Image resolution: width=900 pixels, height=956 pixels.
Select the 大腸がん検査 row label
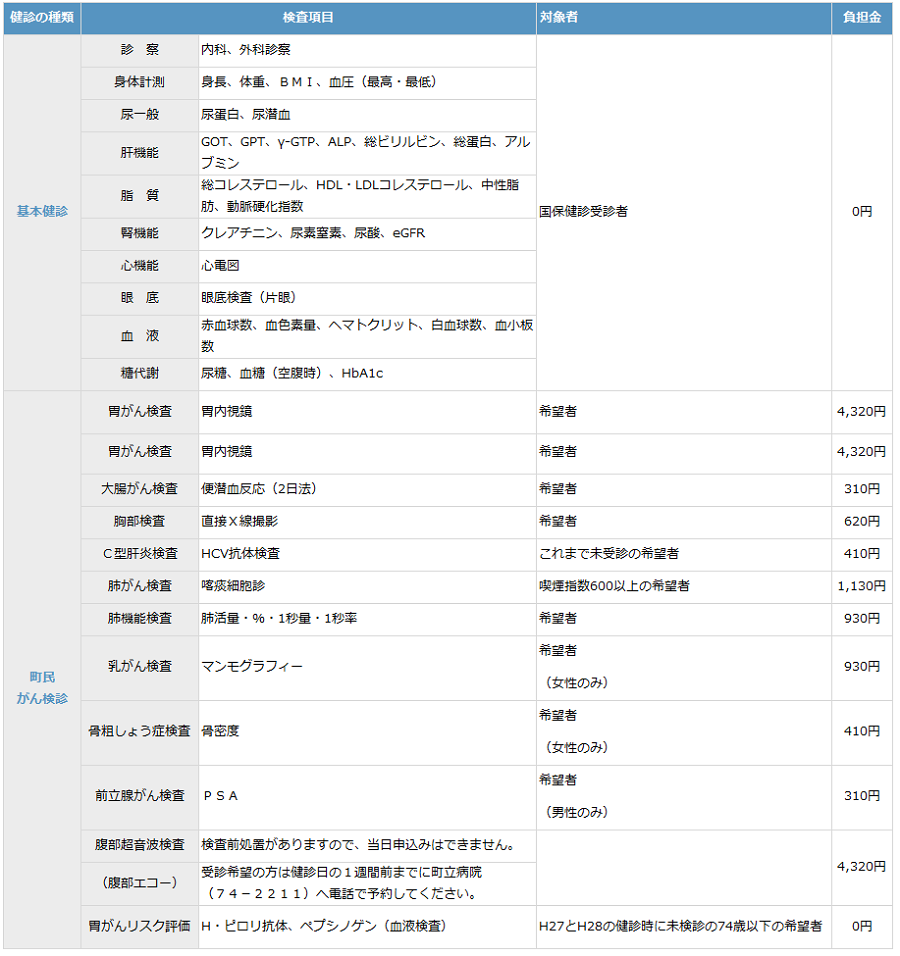140,490
